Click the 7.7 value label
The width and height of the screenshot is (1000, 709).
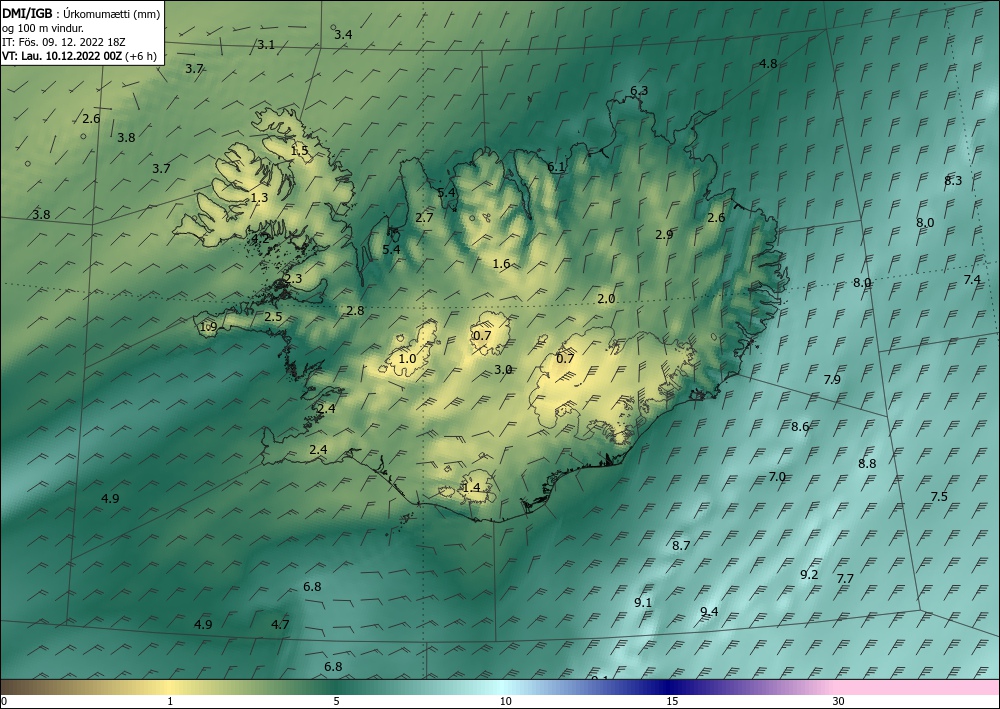pyautogui.click(x=845, y=578)
